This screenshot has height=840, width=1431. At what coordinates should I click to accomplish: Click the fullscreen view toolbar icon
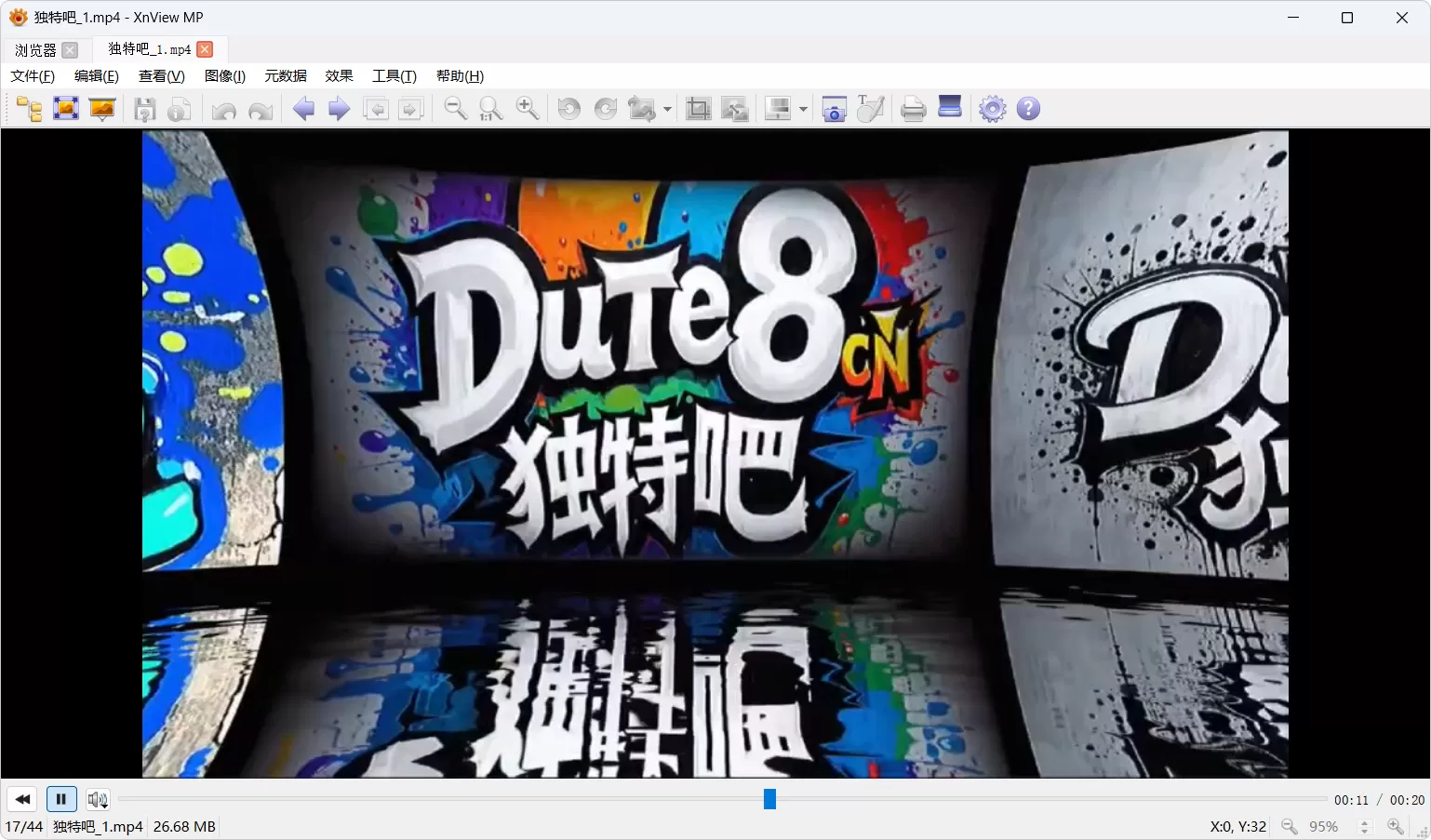coord(66,109)
